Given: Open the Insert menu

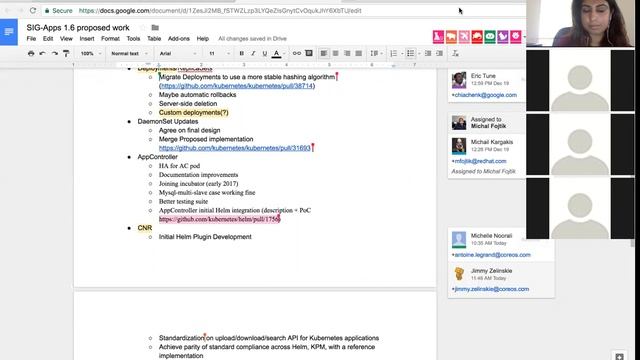Looking at the screenshot, I should (x=87, y=39).
